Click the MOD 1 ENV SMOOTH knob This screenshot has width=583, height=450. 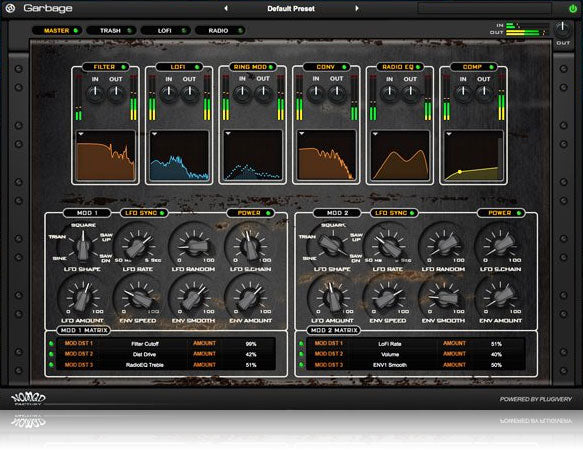pyautogui.click(x=194, y=298)
